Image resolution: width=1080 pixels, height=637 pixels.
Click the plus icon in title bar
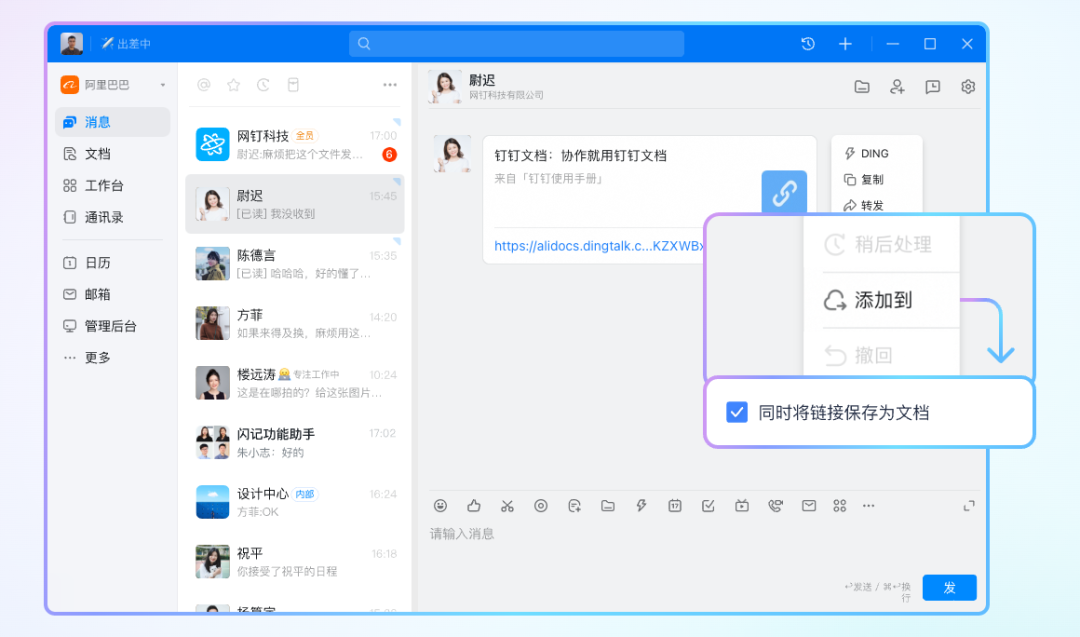click(x=845, y=44)
